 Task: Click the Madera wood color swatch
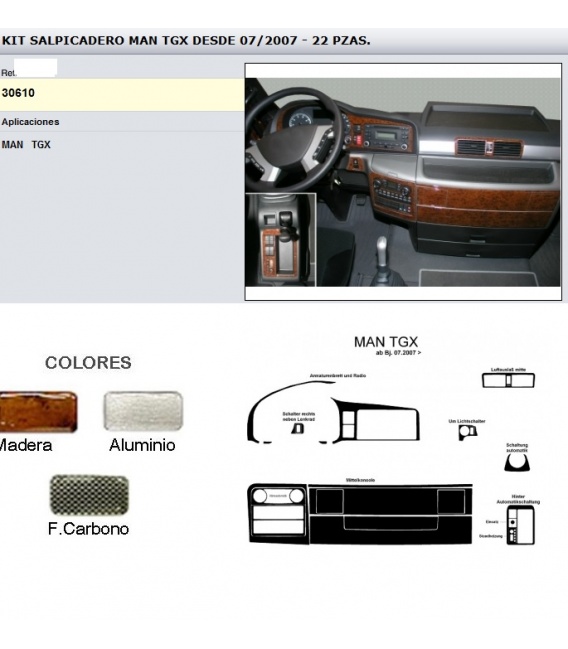pyautogui.click(x=38, y=412)
